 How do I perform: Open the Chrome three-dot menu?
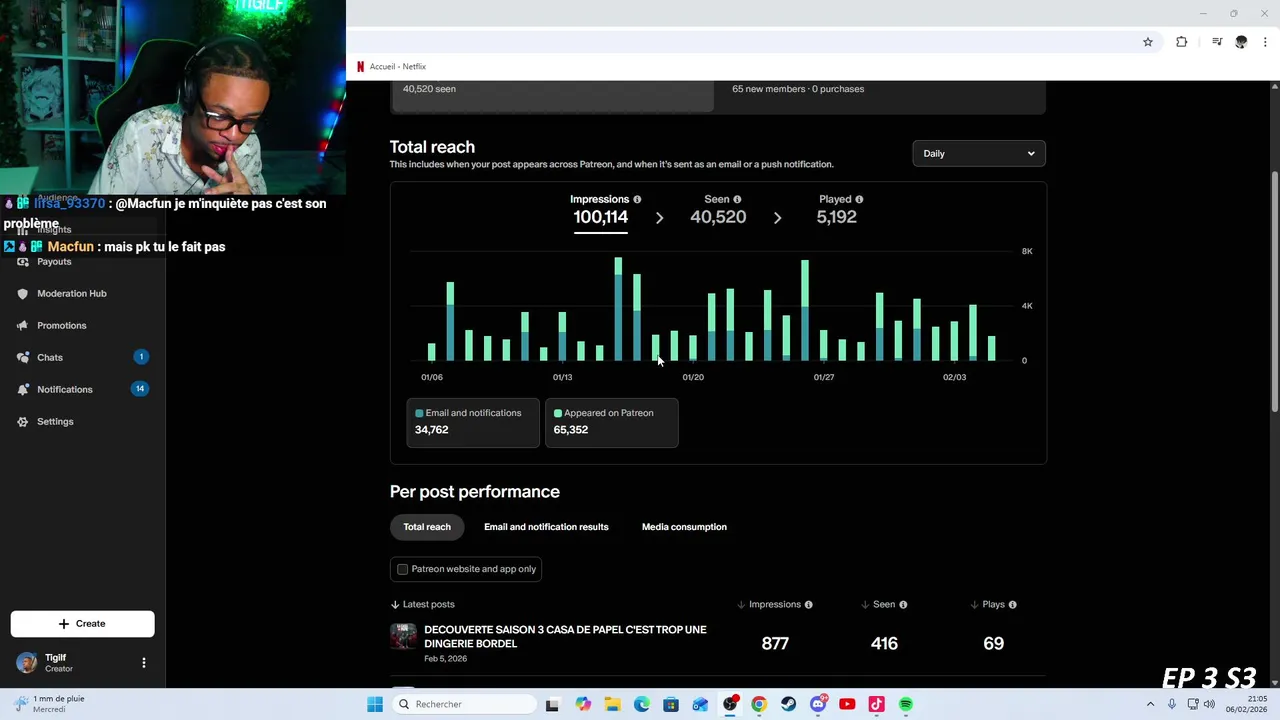(x=1265, y=42)
